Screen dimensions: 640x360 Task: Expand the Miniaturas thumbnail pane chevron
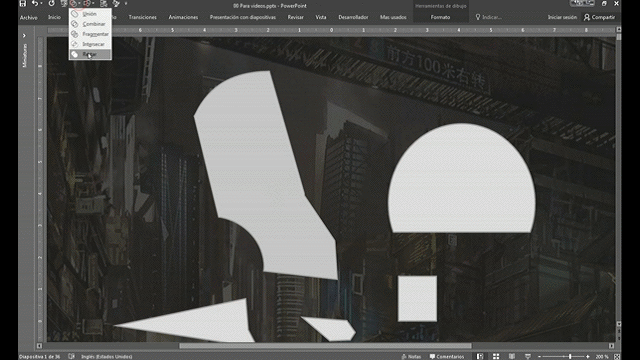[24, 36]
